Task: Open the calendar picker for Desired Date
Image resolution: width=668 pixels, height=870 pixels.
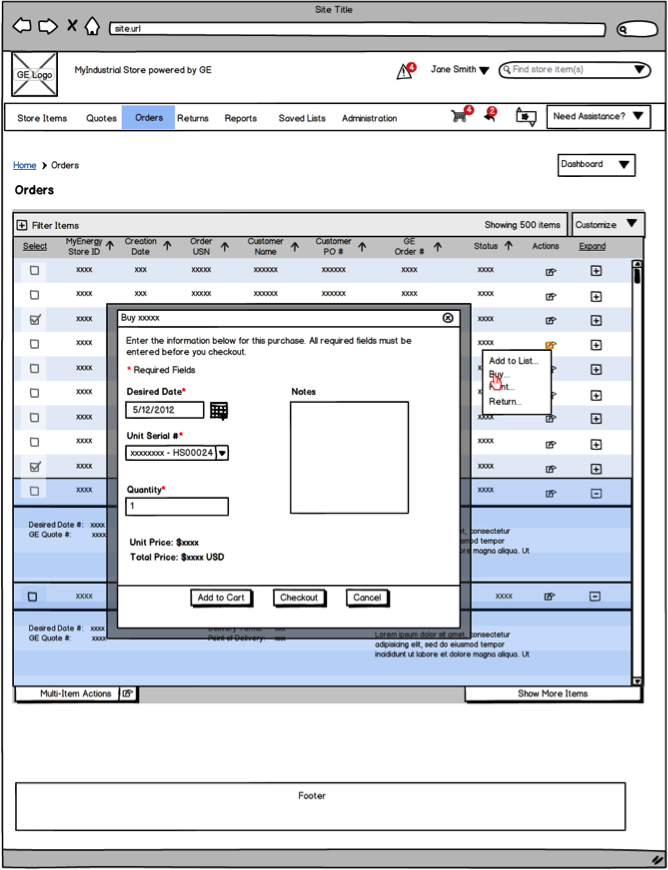Action: tap(219, 411)
